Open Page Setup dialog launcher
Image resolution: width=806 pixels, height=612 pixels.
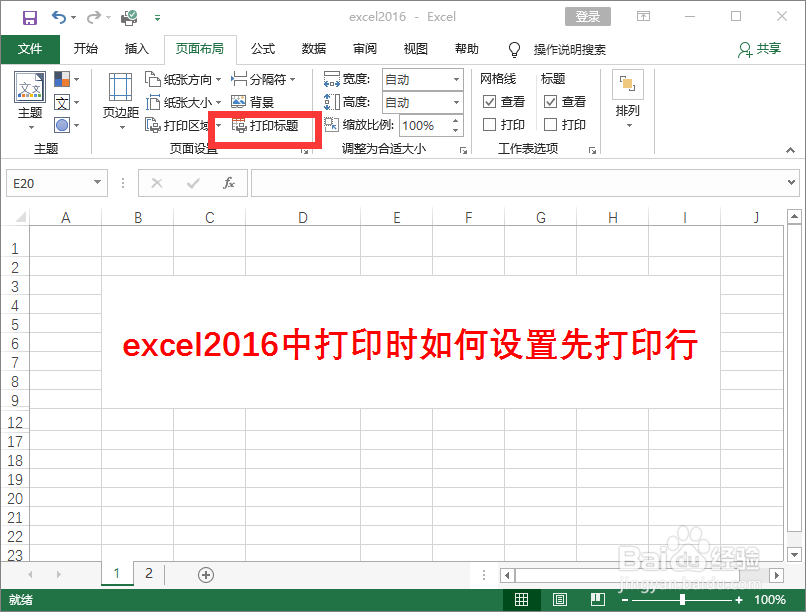pyautogui.click(x=305, y=151)
